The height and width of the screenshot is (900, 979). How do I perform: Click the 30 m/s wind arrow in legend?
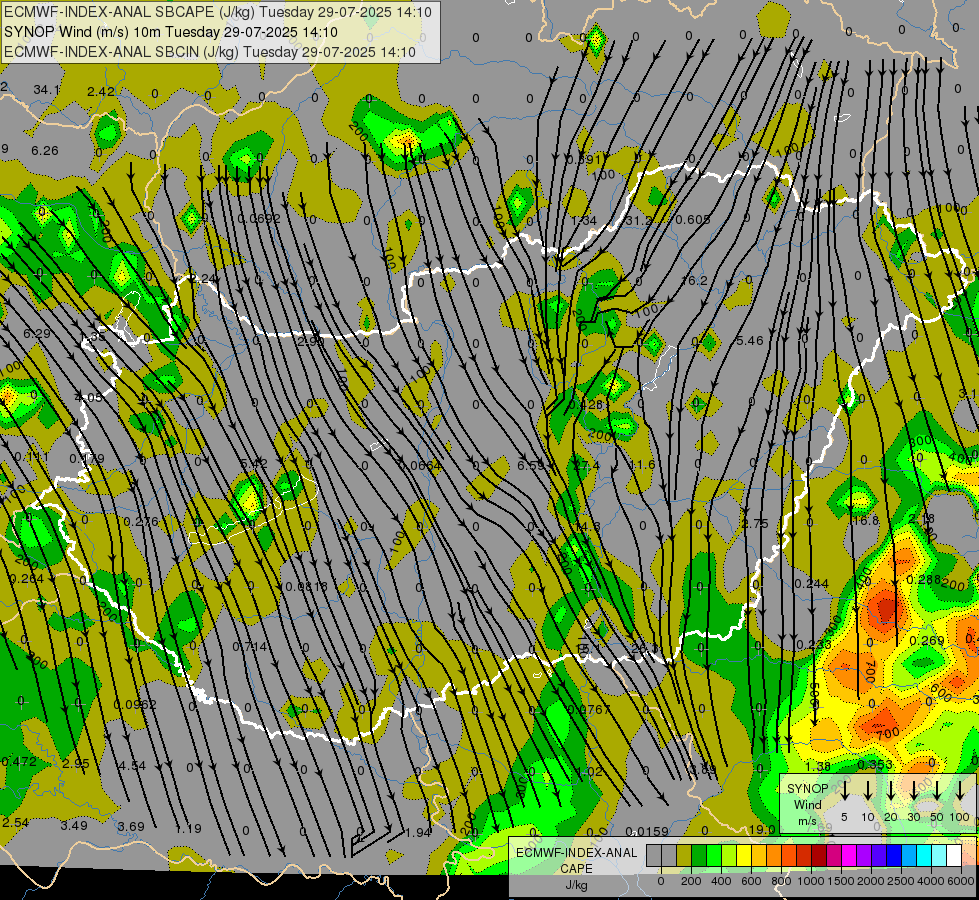[x=914, y=791]
